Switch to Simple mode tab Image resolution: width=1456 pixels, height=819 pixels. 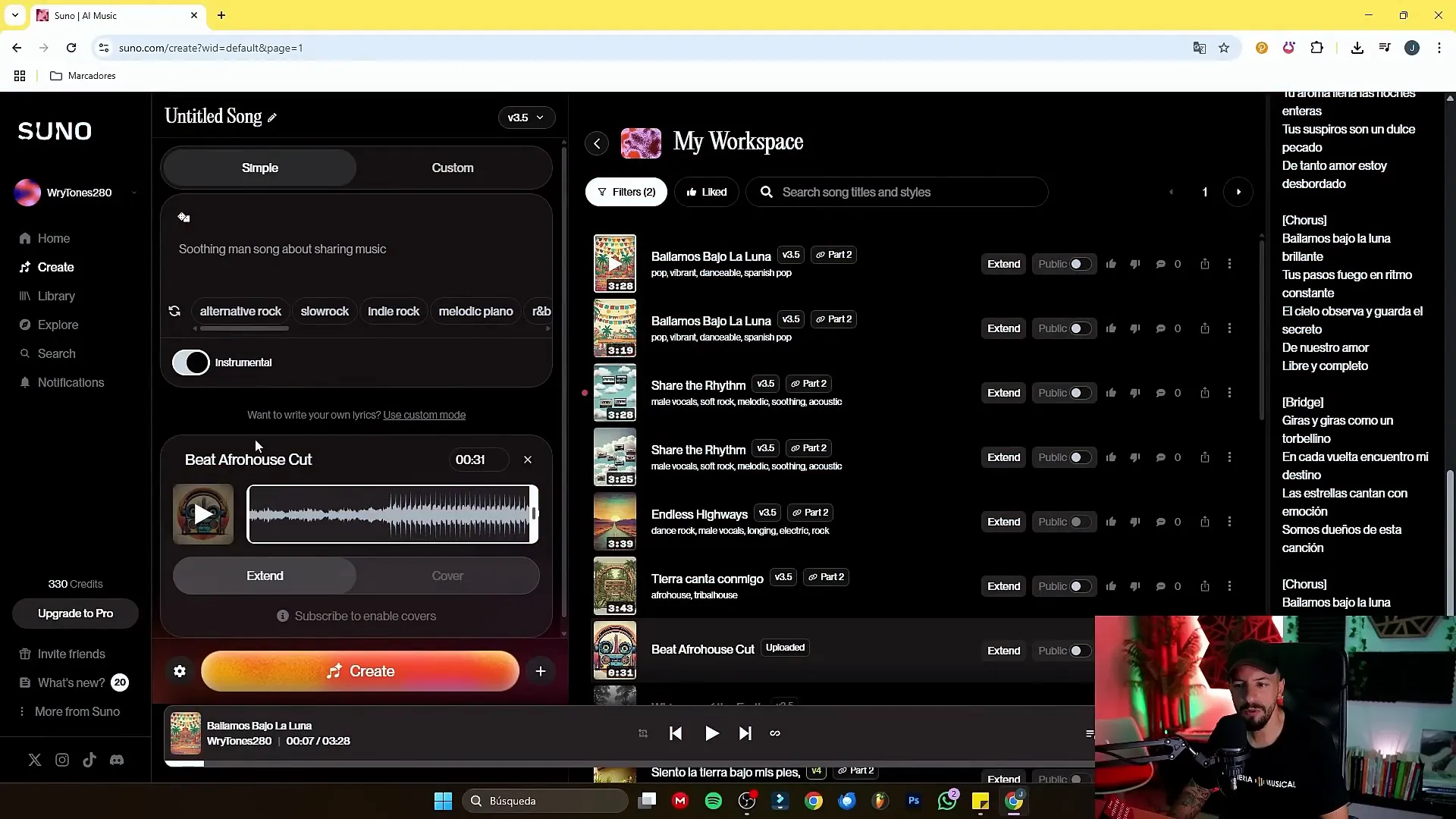pyautogui.click(x=259, y=168)
